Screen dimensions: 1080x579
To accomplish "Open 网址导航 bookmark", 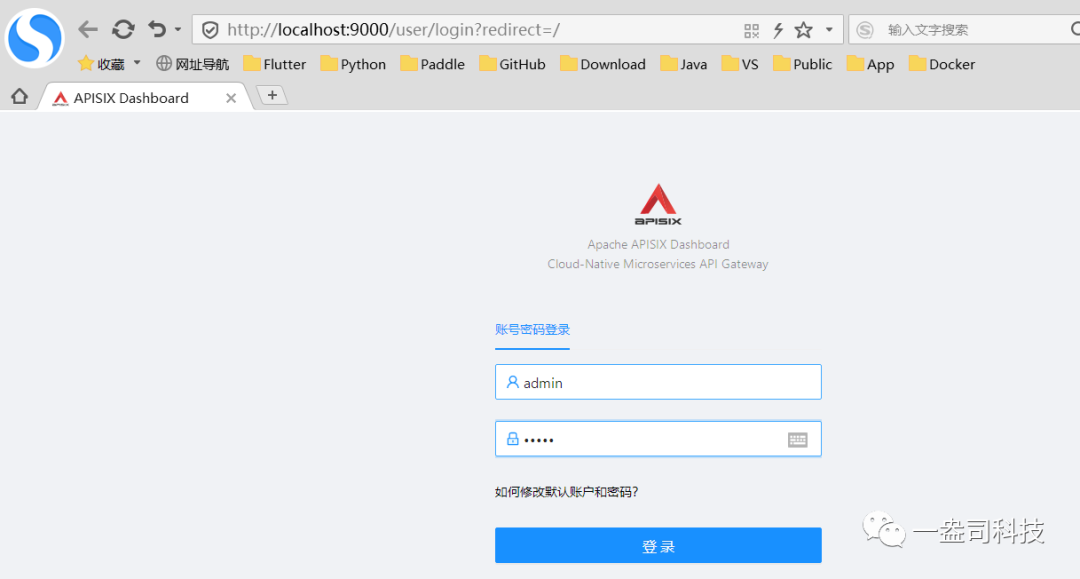I will tap(192, 64).
